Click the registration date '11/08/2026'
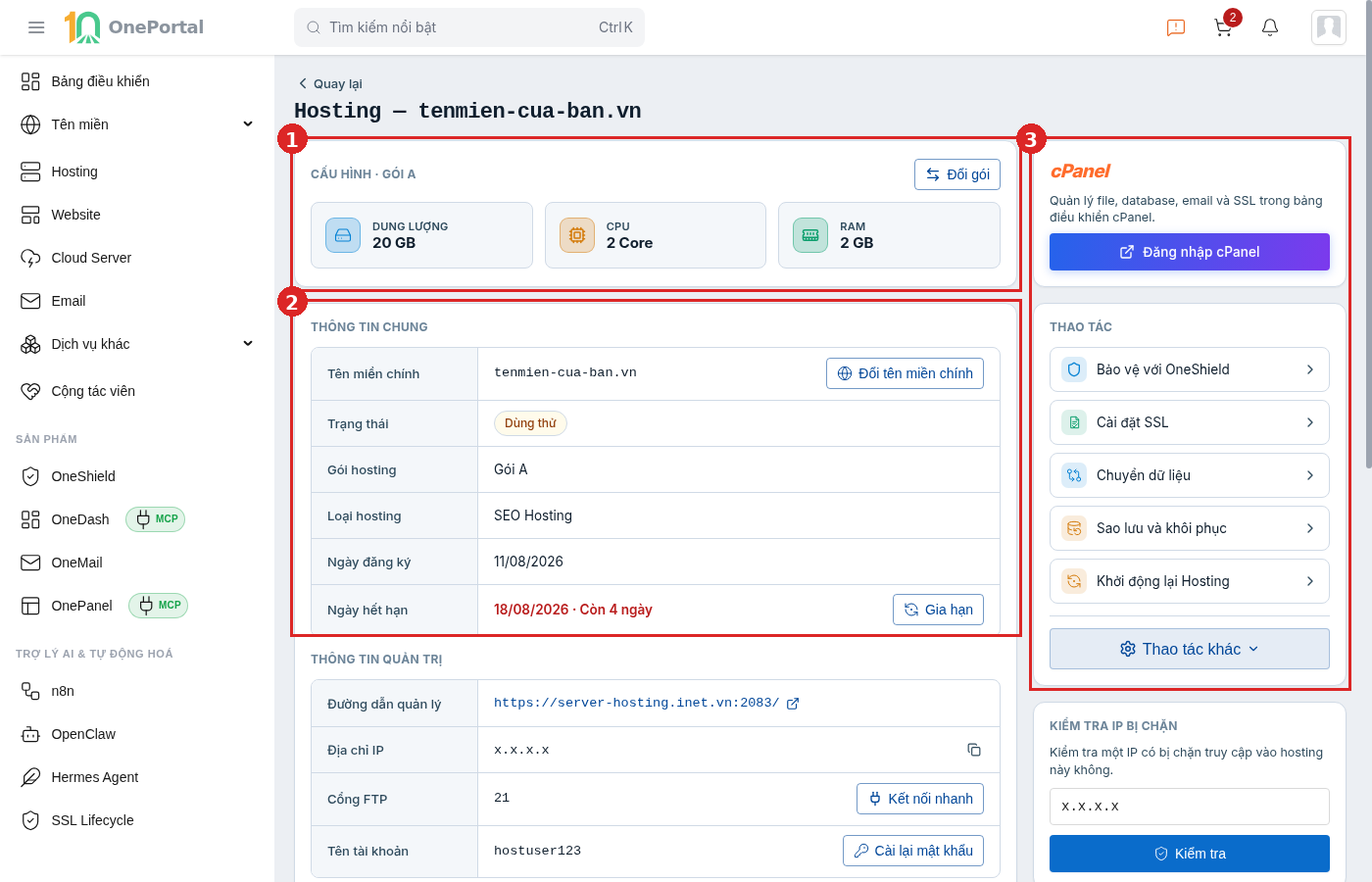 (528, 562)
